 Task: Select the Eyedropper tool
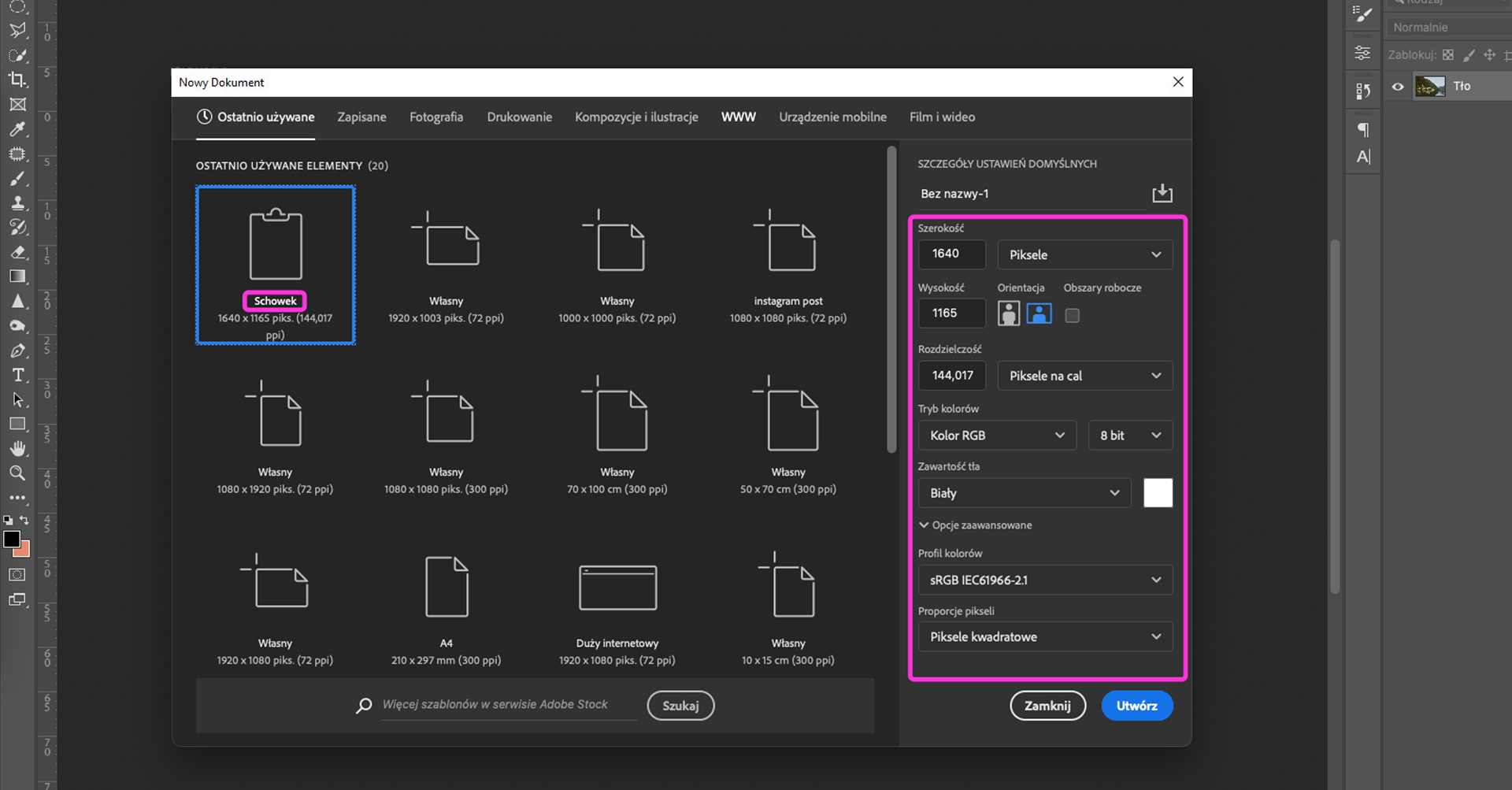(17, 129)
